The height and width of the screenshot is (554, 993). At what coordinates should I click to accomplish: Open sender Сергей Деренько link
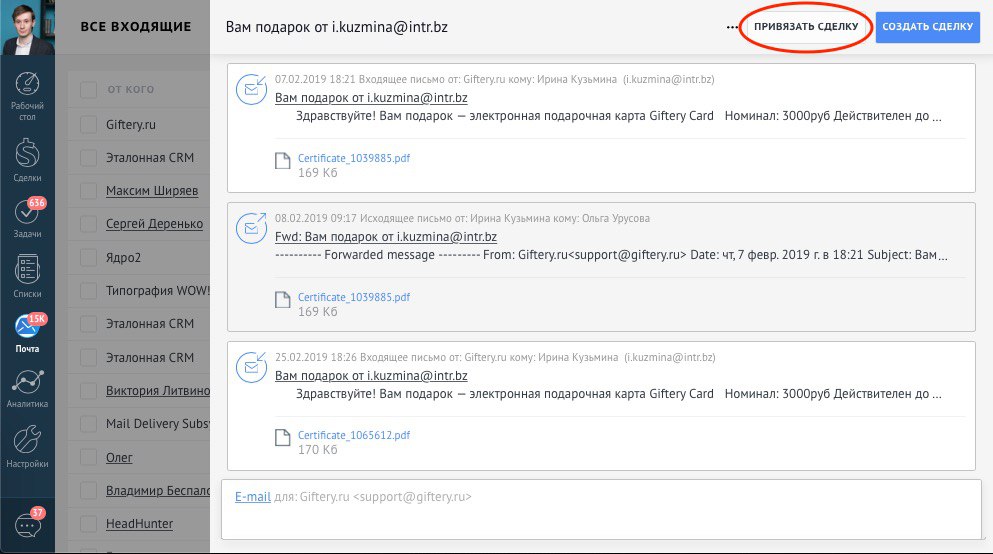point(155,223)
